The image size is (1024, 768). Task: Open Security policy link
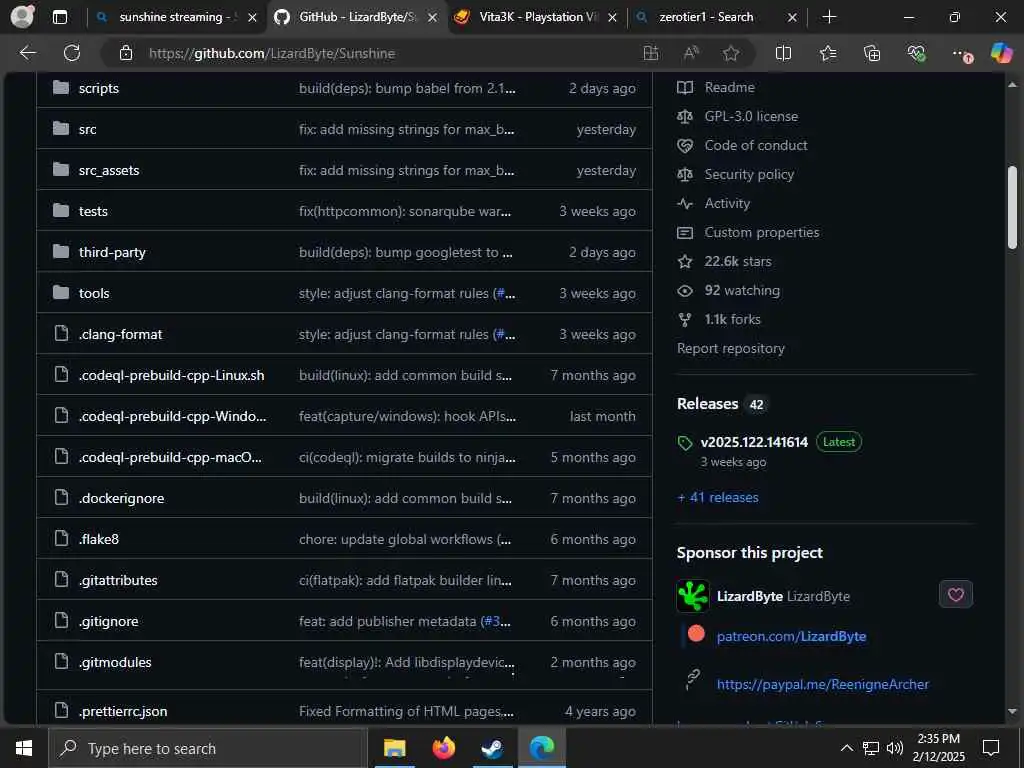click(x=749, y=174)
